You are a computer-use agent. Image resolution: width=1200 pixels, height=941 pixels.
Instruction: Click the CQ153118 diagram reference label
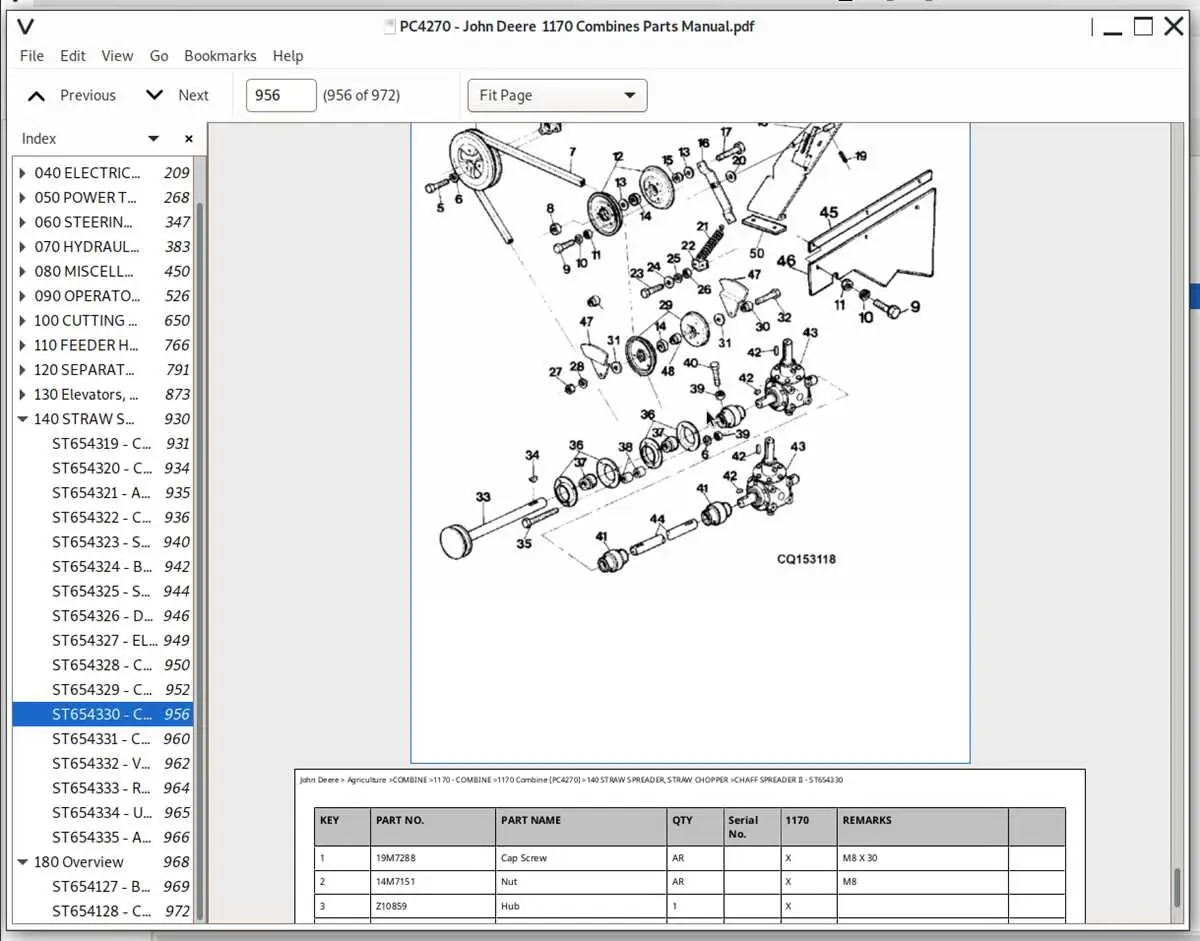point(806,559)
